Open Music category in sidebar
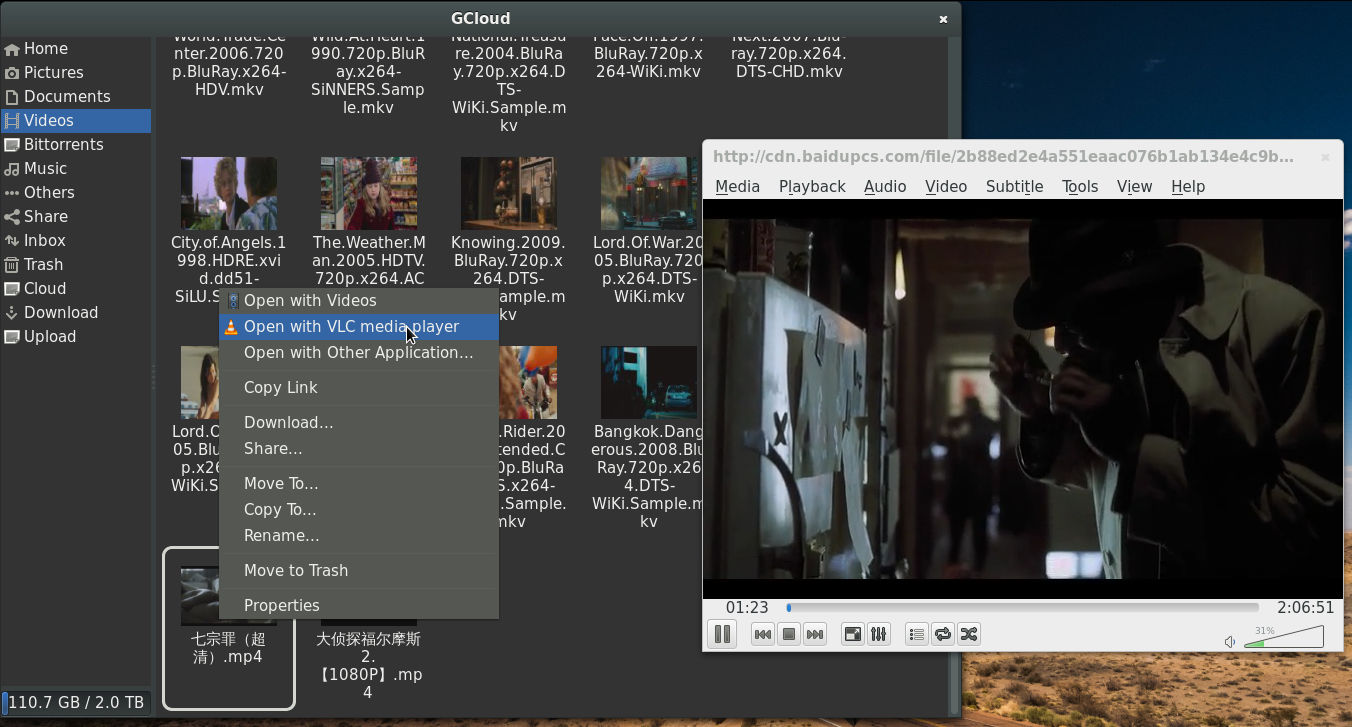1352x727 pixels. [x=76, y=168]
